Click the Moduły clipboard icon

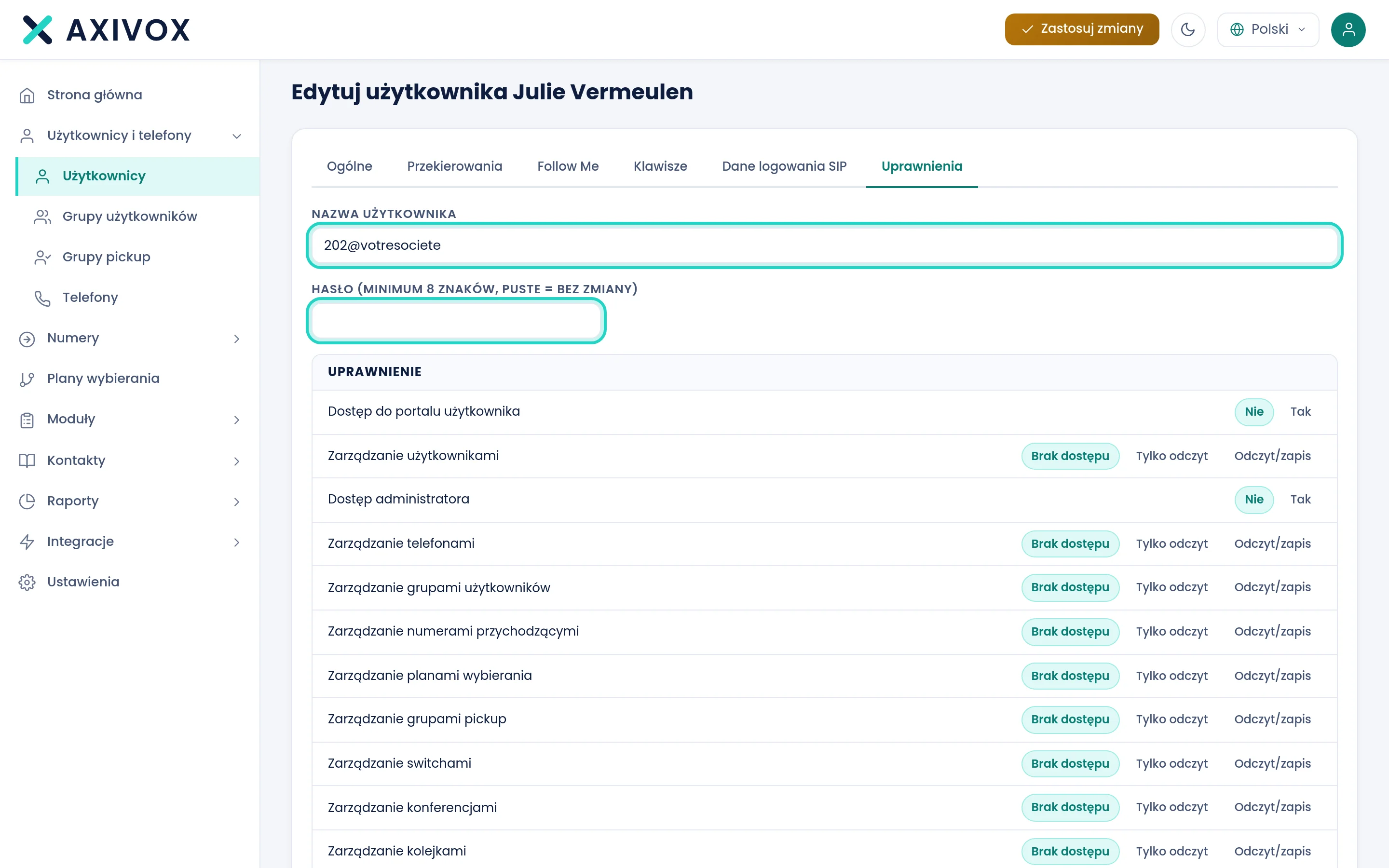tap(27, 420)
